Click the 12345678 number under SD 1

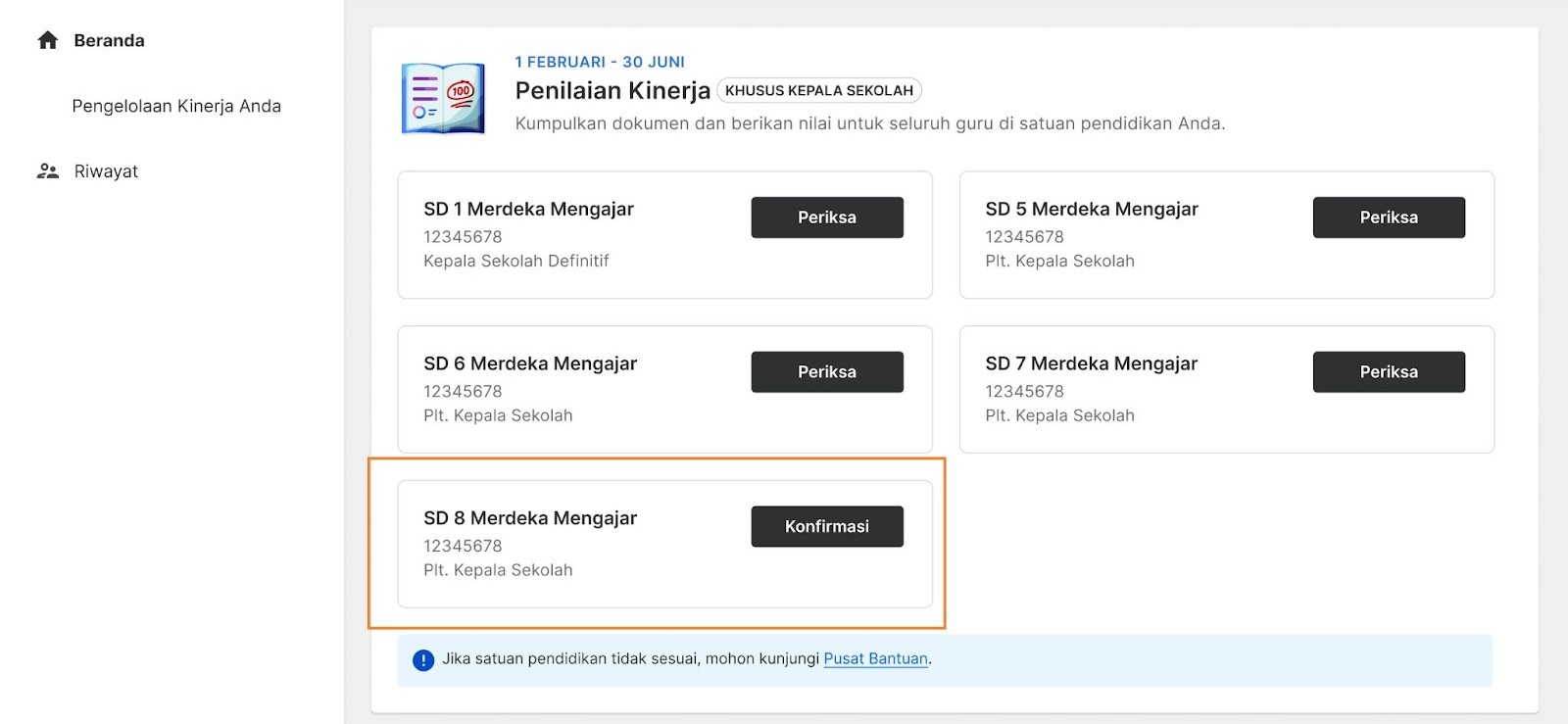pyautogui.click(x=463, y=237)
